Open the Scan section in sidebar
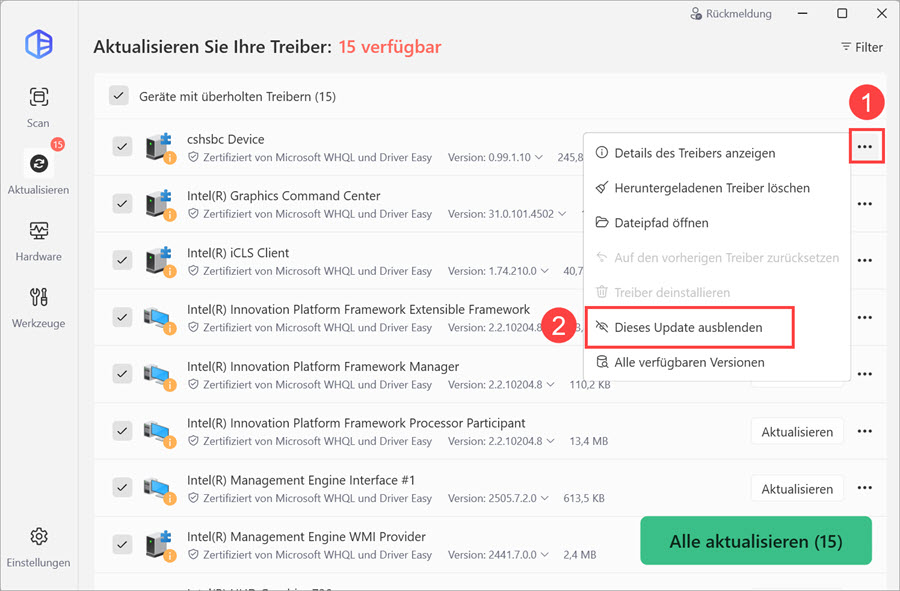The width and height of the screenshot is (900, 591). [x=38, y=107]
